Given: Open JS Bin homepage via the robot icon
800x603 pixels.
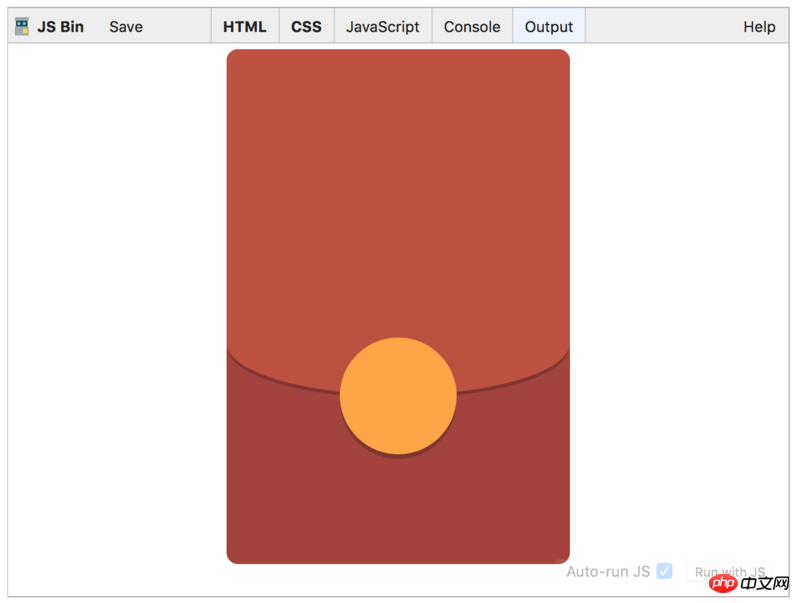Looking at the screenshot, I should tap(20, 26).
